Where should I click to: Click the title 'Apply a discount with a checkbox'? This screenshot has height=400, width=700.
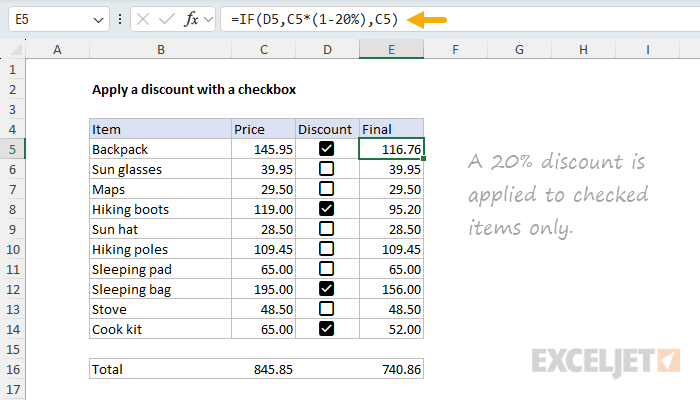[194, 90]
